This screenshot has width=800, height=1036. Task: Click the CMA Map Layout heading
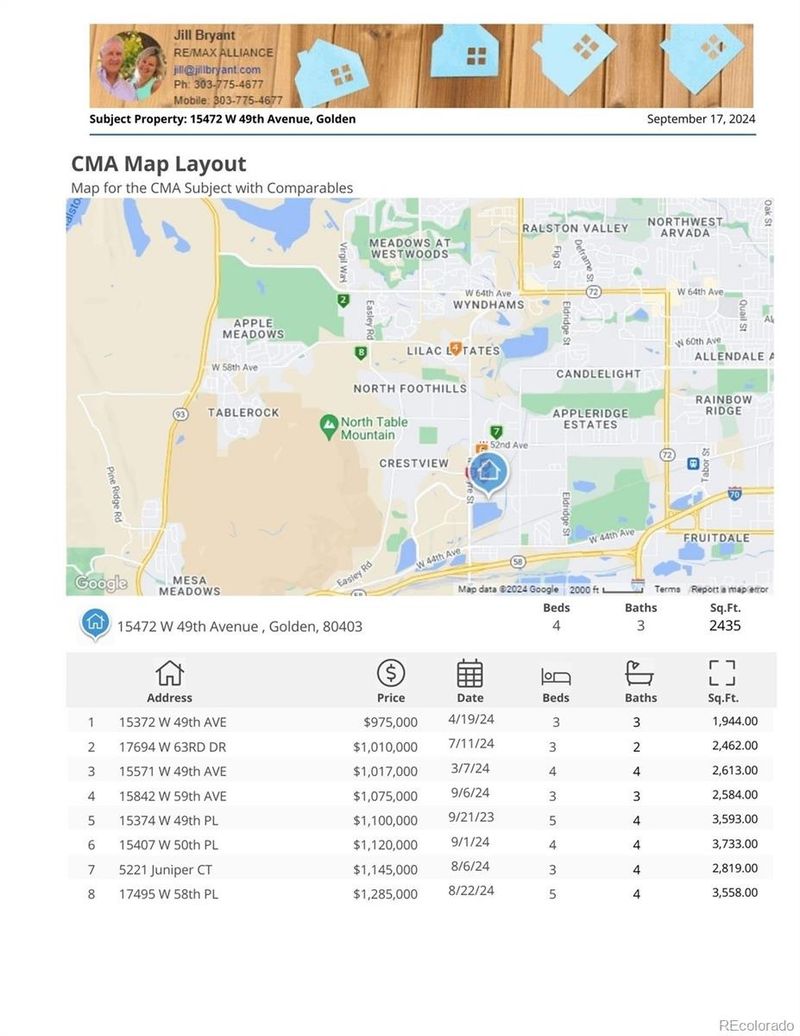coord(159,163)
